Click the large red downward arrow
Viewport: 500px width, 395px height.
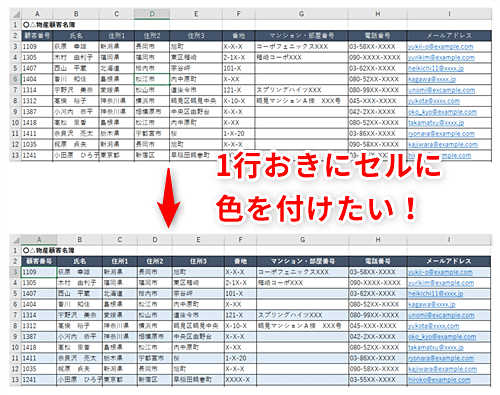(x=168, y=198)
